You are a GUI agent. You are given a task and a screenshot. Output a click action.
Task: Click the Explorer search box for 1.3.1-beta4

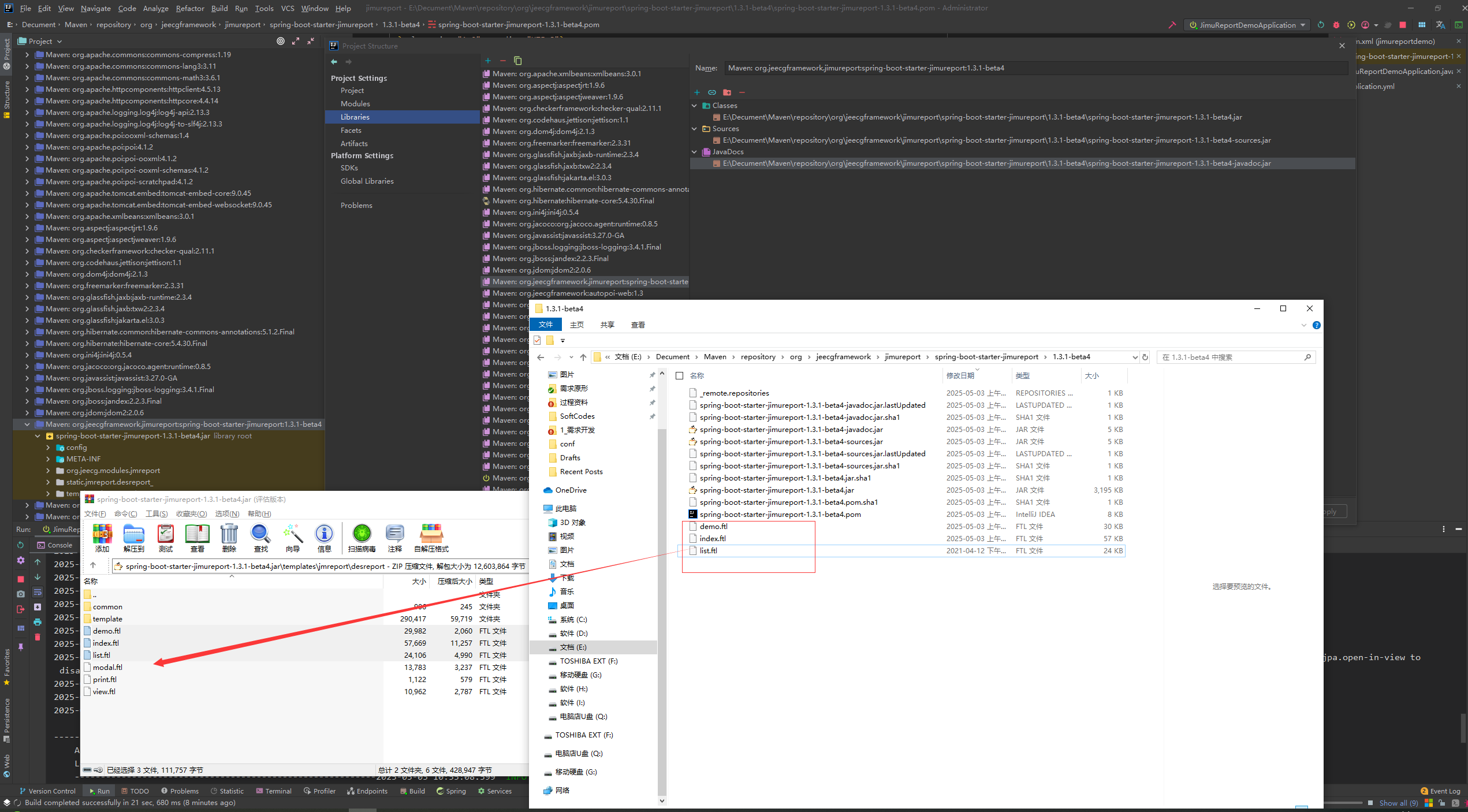coord(1230,357)
